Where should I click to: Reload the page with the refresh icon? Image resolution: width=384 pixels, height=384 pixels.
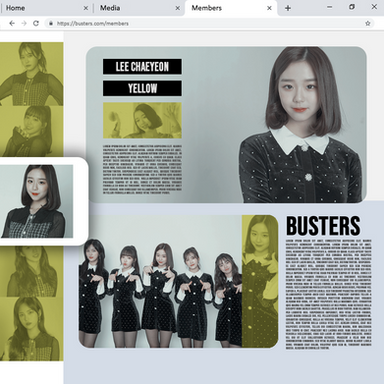tap(36, 23)
